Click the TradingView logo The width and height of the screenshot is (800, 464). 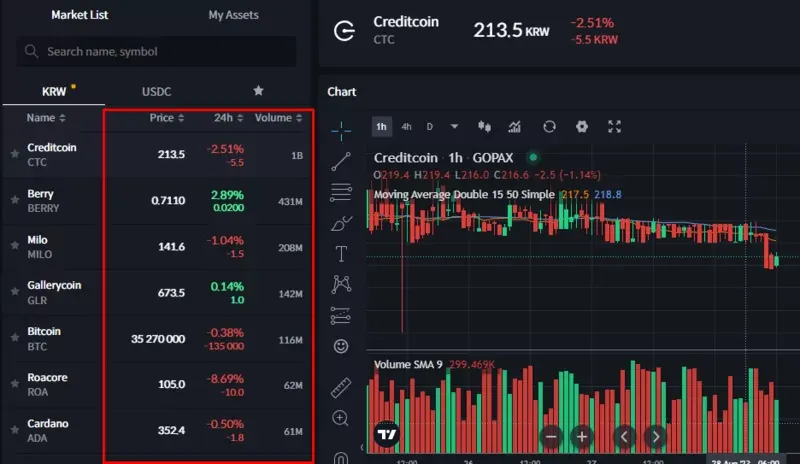(x=386, y=434)
